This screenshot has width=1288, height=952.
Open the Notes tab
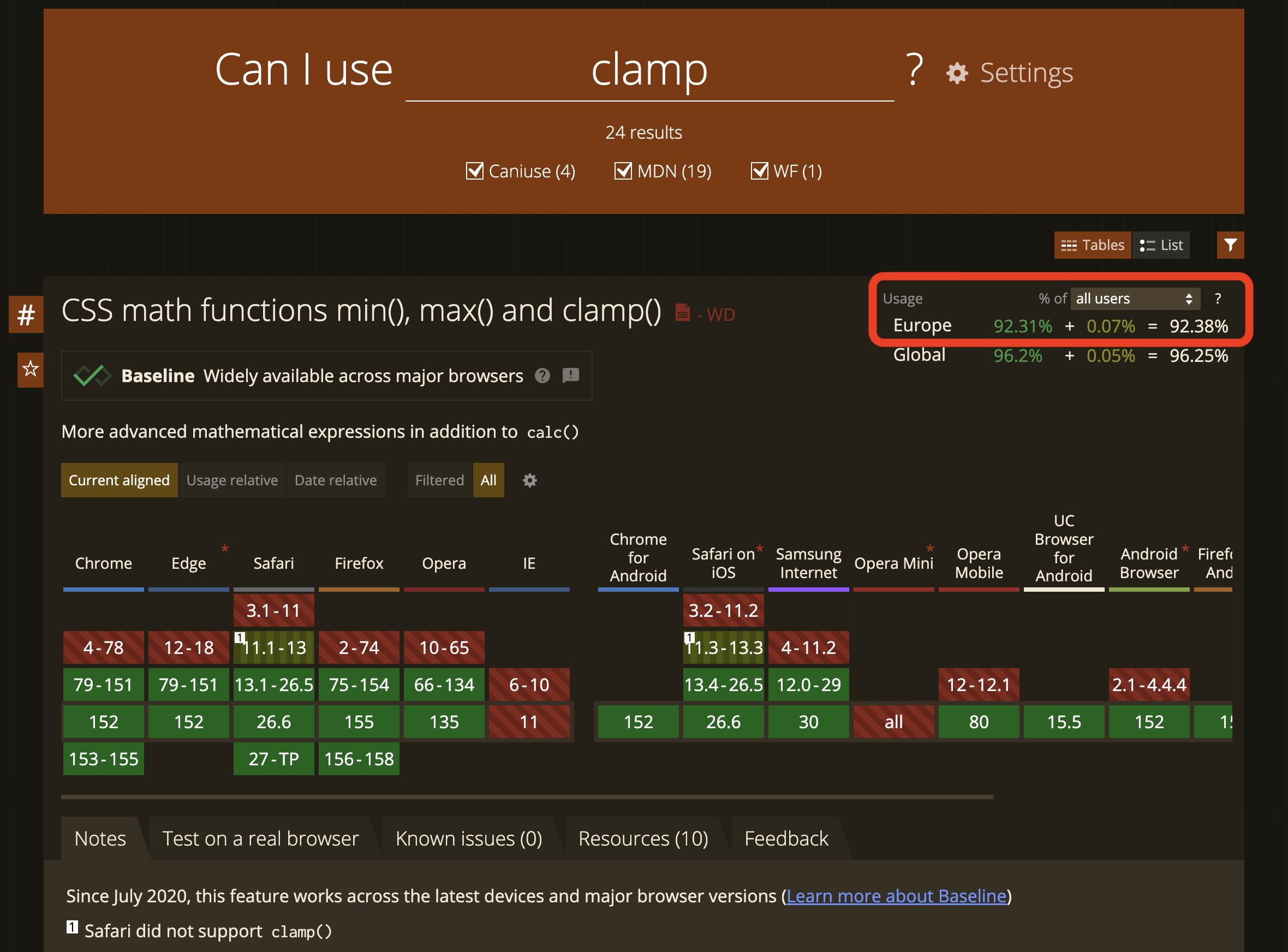[x=100, y=838]
